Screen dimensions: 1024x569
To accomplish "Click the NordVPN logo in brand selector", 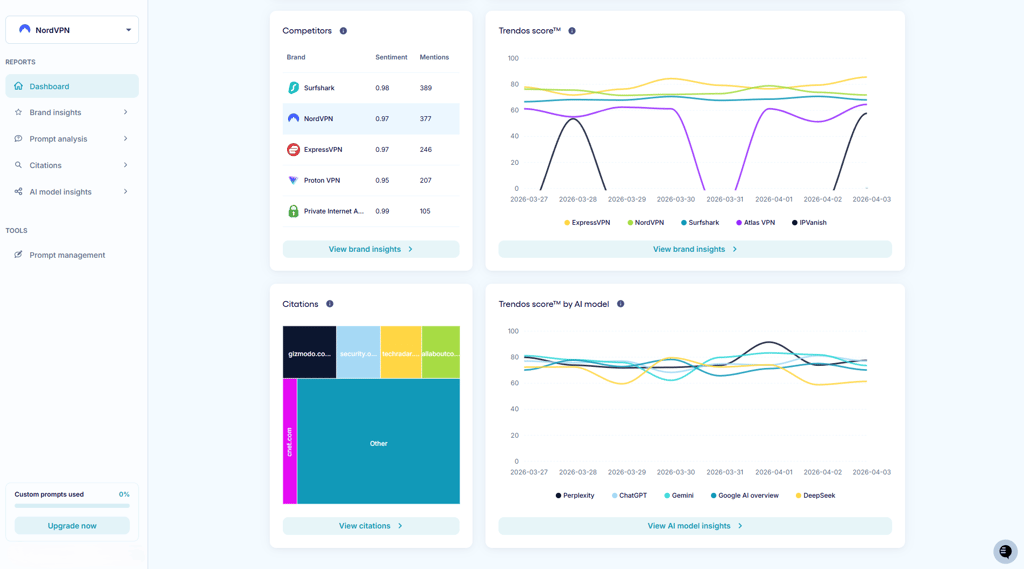I will tap(25, 29).
